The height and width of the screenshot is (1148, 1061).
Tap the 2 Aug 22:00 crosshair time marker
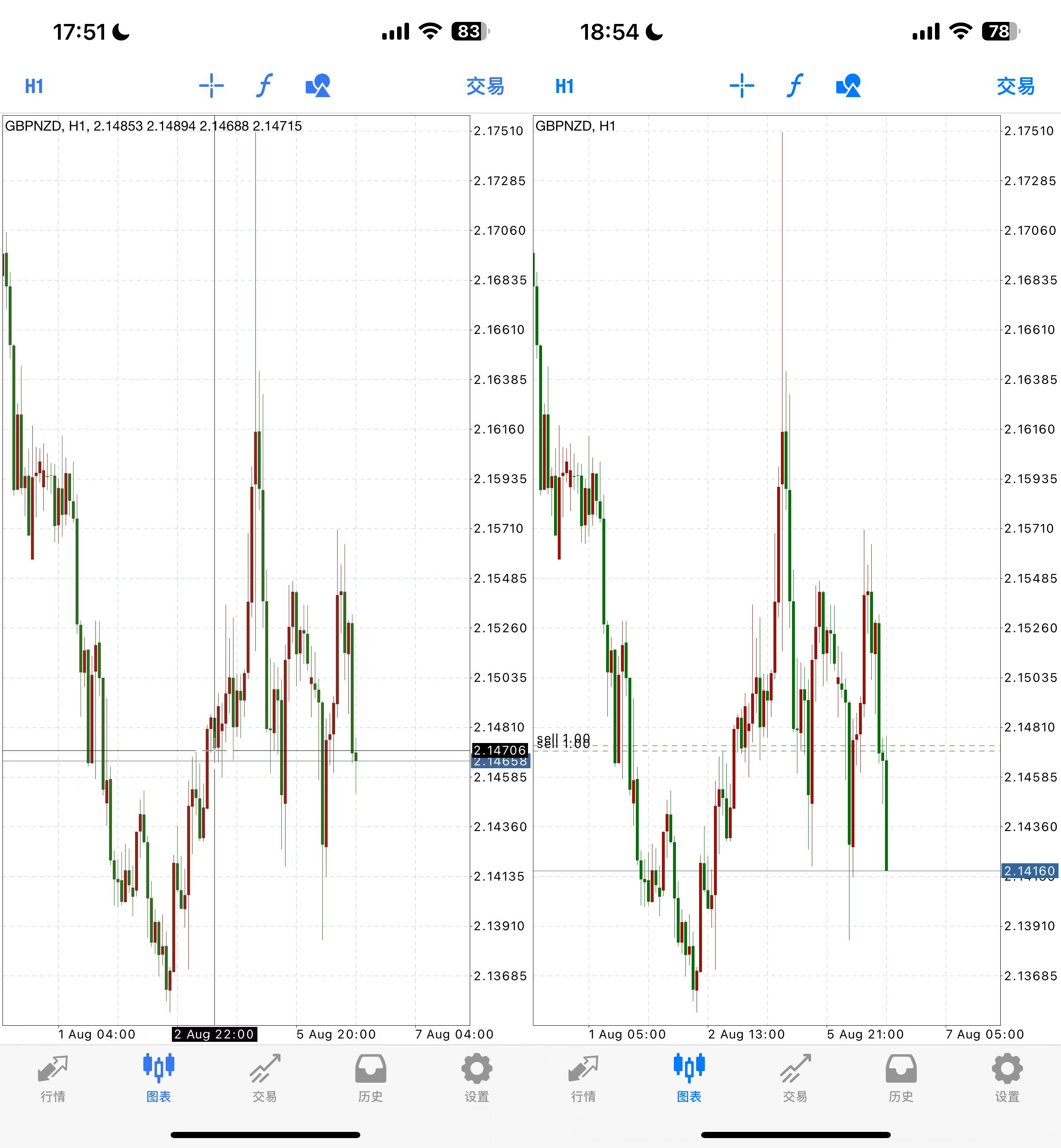214,1034
